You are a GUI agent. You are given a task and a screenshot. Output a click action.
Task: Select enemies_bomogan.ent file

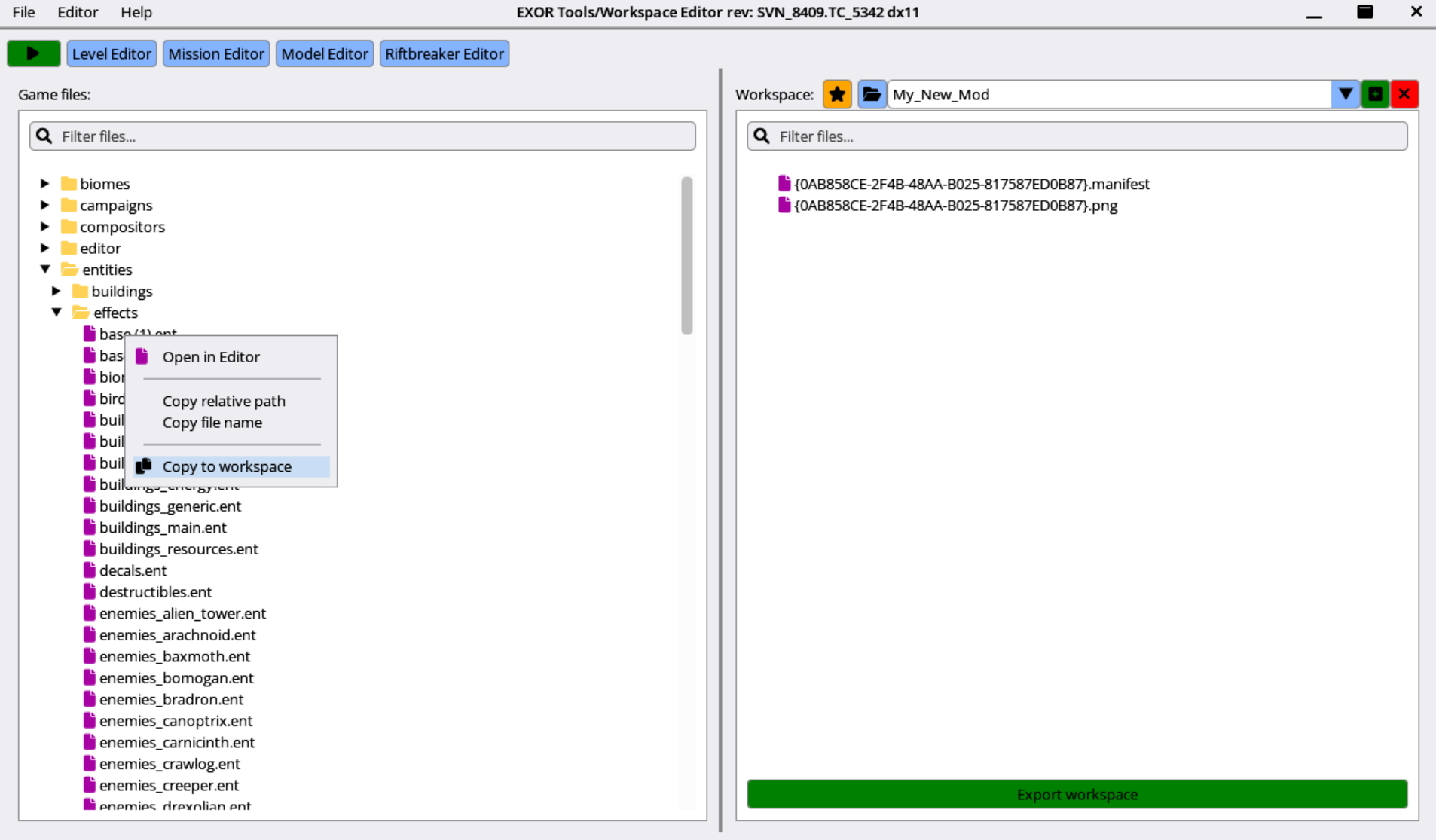point(176,677)
